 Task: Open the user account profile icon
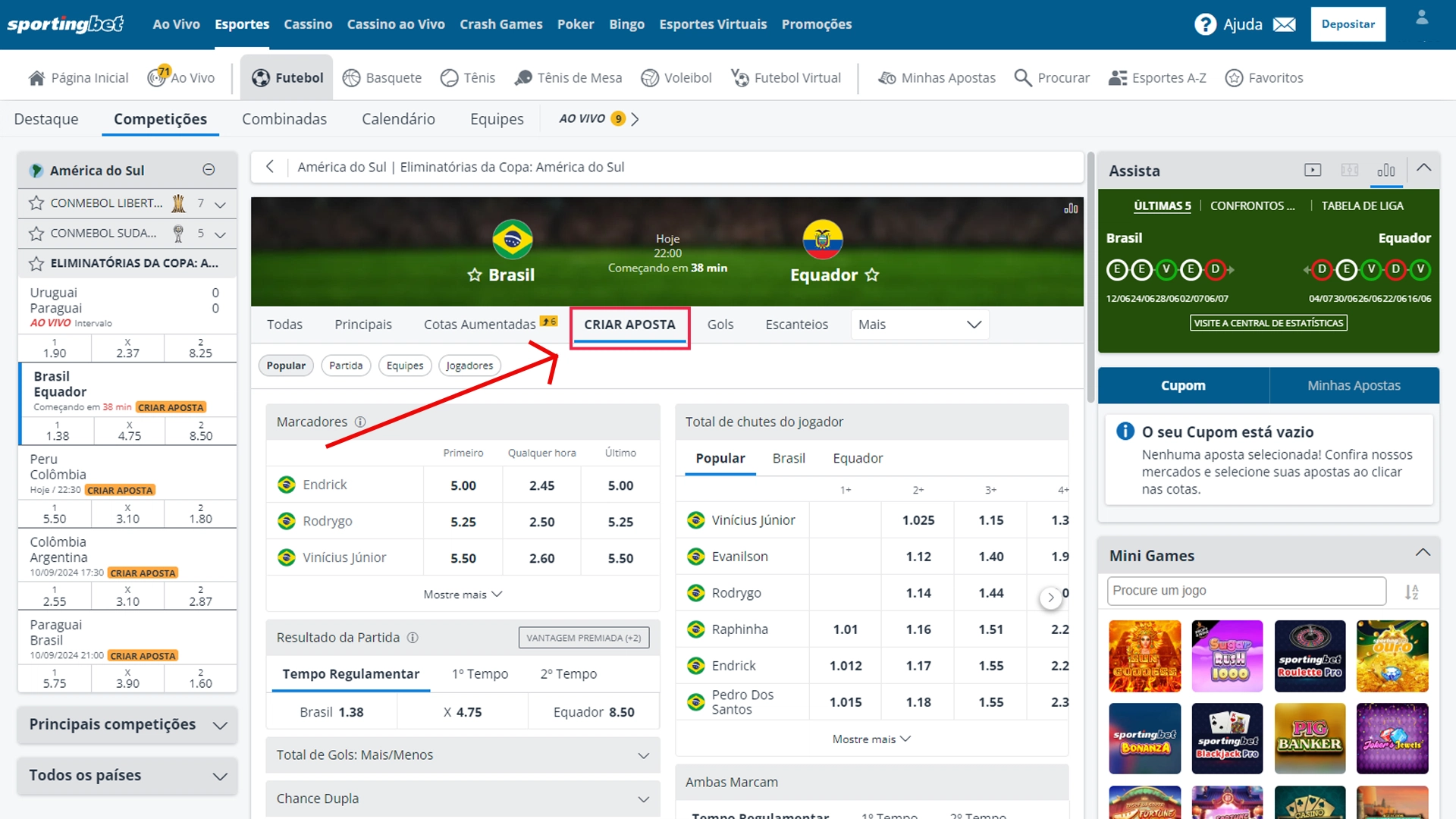pos(1422,17)
